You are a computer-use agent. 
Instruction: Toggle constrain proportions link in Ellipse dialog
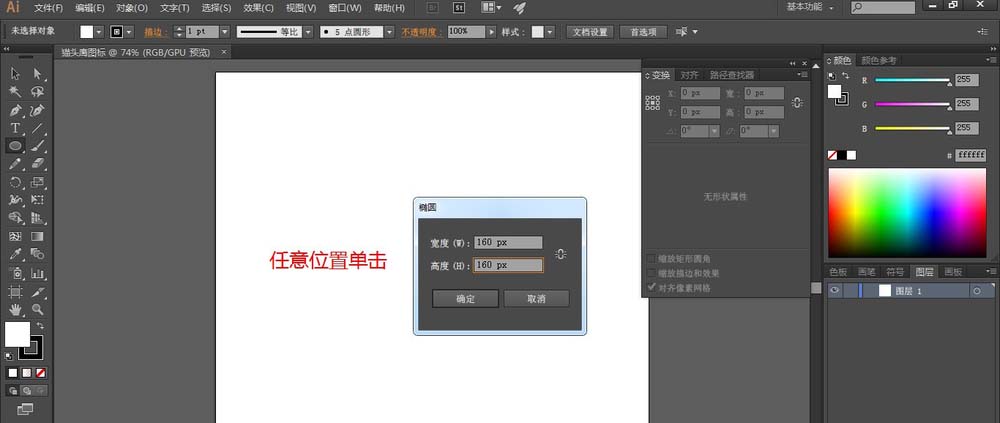tap(561, 254)
